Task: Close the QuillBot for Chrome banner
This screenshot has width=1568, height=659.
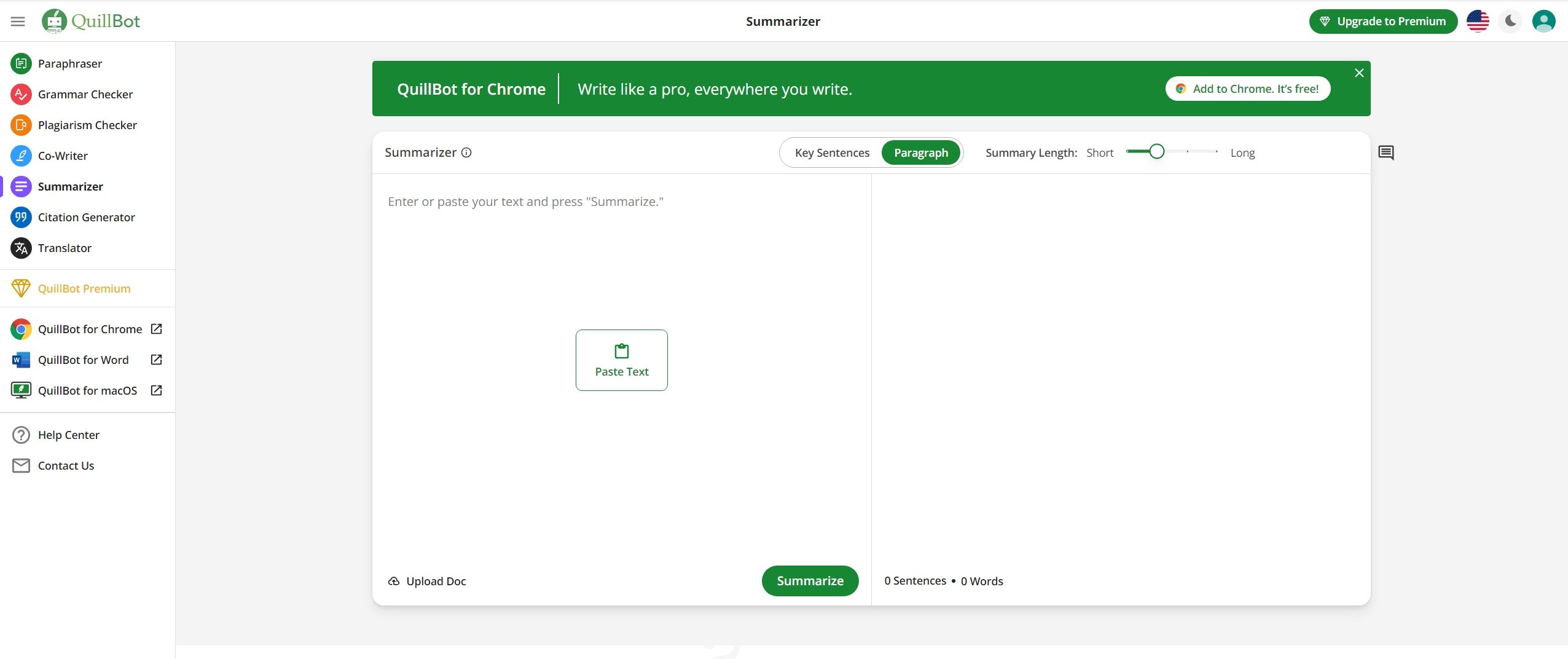Action: coord(1359,73)
